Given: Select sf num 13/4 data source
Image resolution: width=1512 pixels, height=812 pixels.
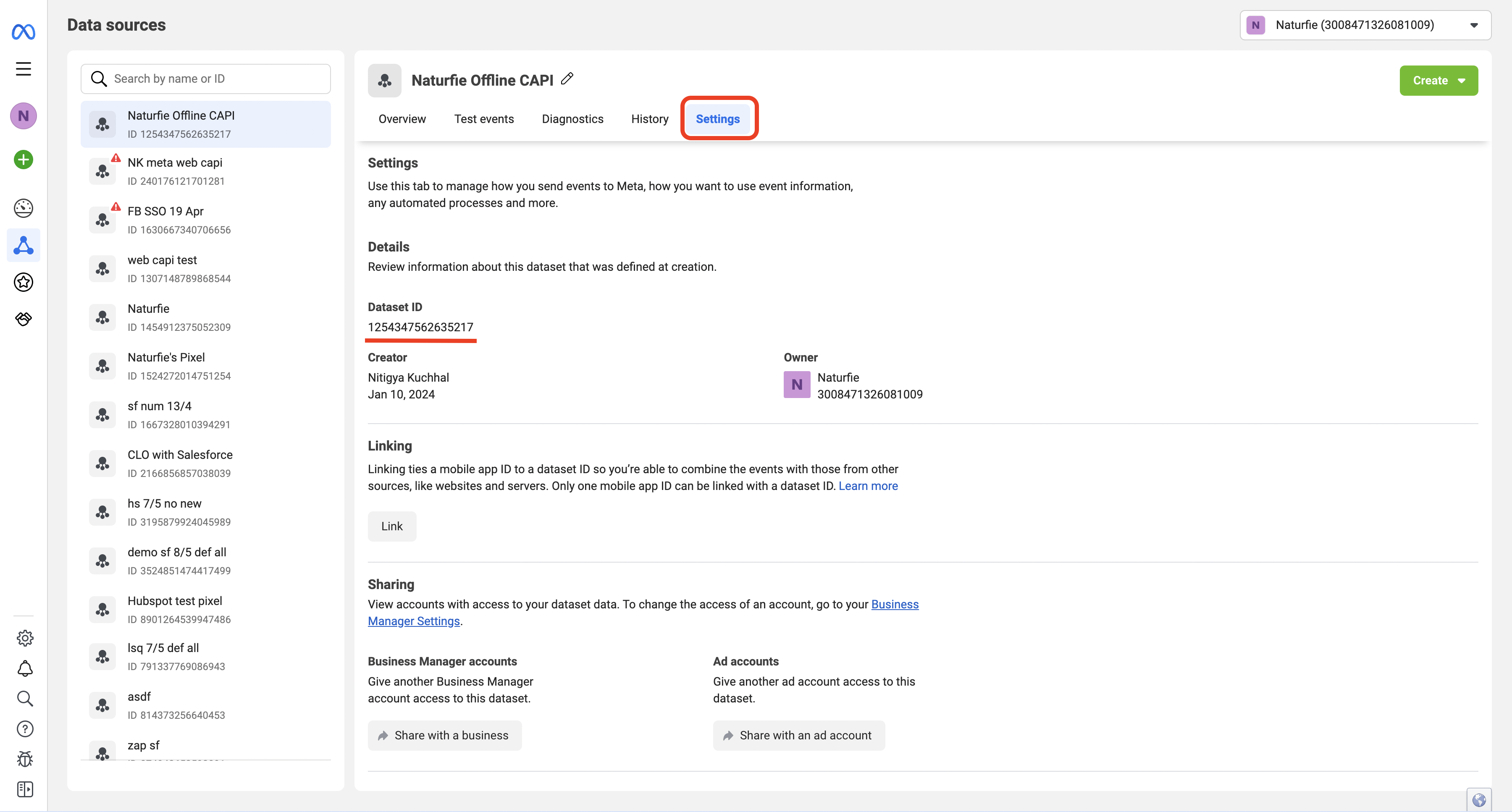Looking at the screenshot, I should [x=205, y=415].
